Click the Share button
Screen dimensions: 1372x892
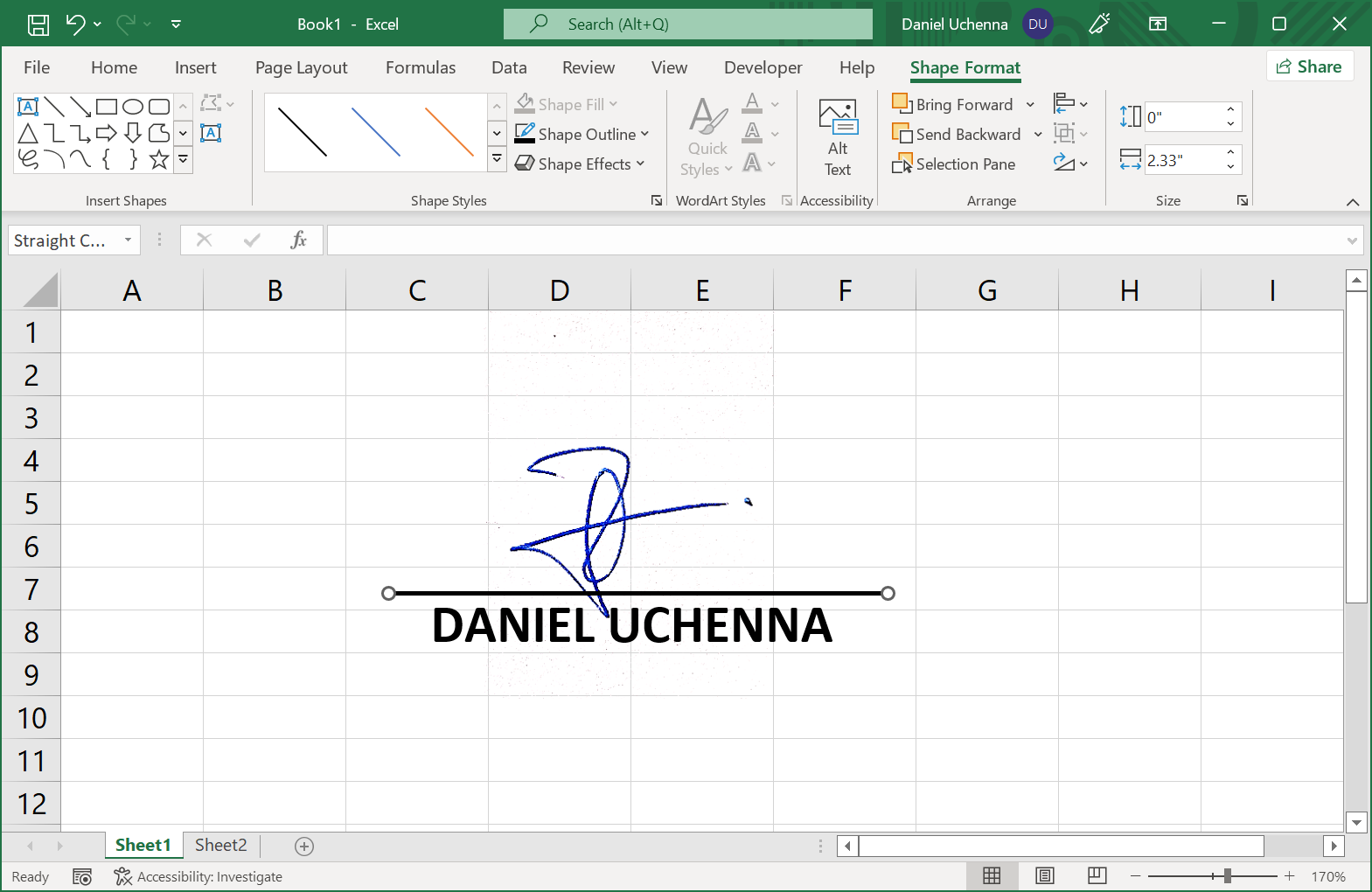tap(1309, 66)
